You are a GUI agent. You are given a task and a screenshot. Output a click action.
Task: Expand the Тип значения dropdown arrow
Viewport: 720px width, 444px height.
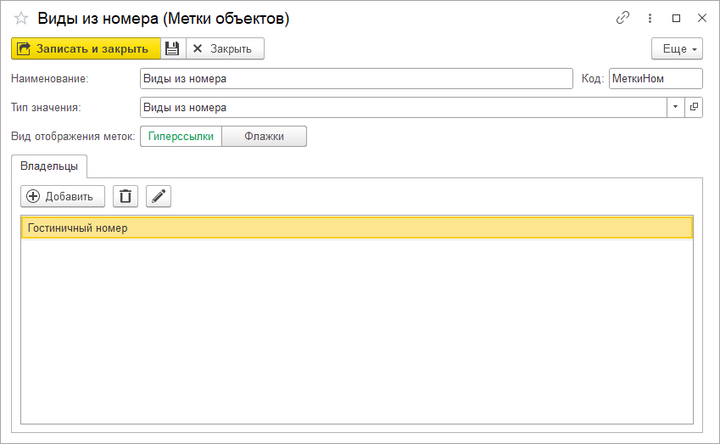(x=675, y=107)
